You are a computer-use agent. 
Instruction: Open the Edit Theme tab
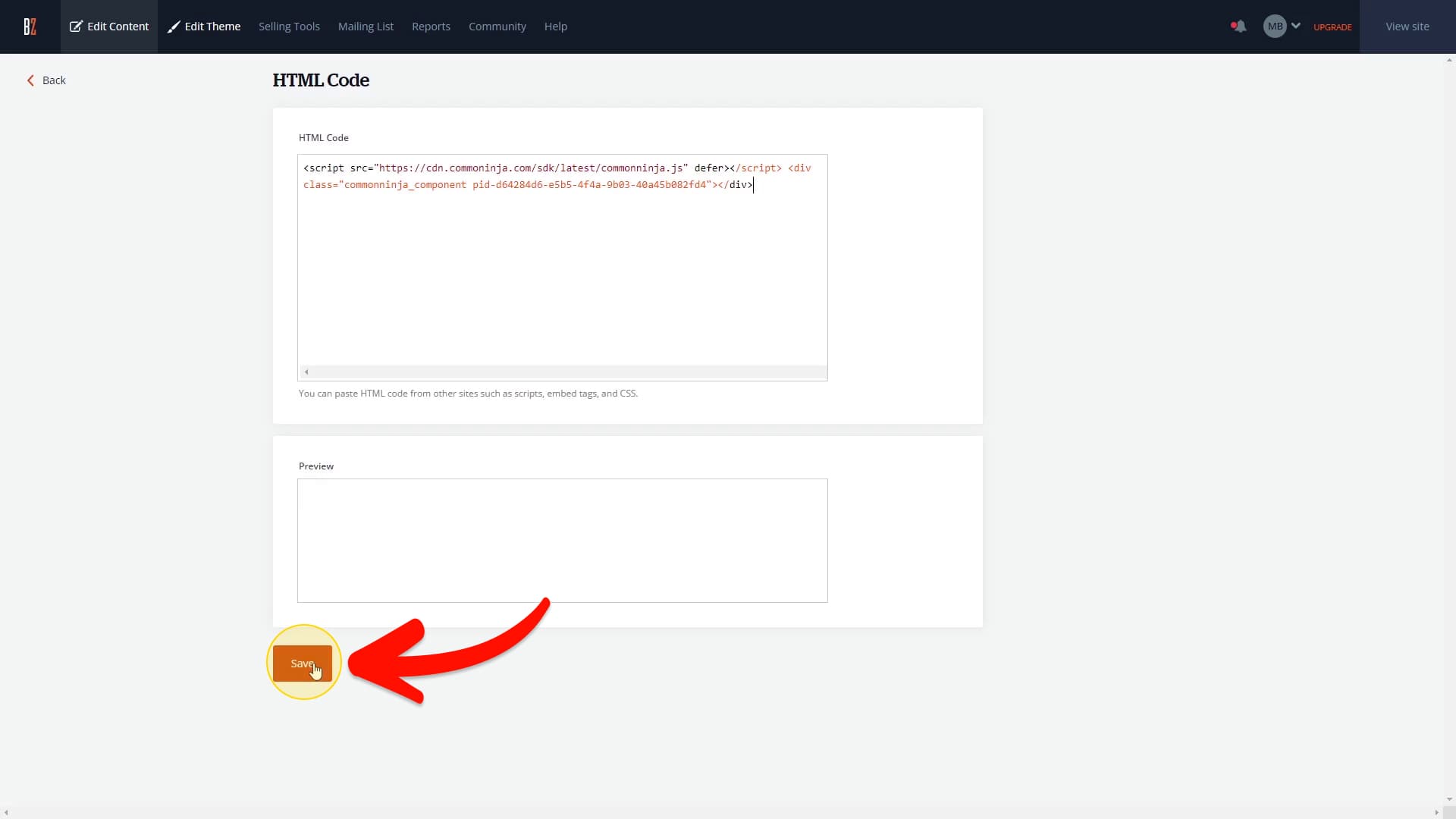[x=204, y=27]
